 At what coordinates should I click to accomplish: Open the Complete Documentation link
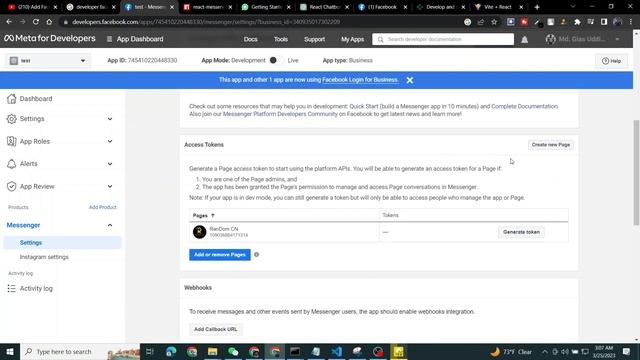pyautogui.click(x=524, y=106)
